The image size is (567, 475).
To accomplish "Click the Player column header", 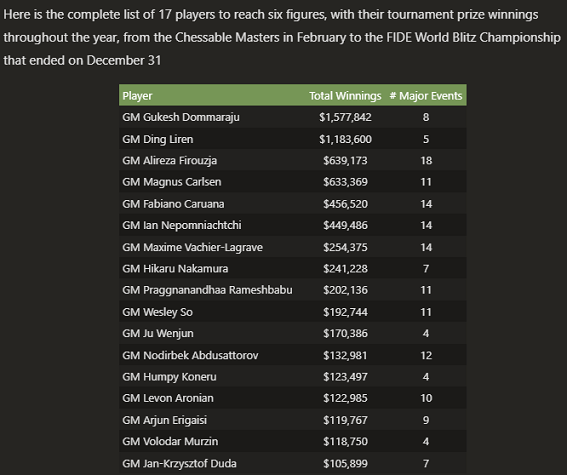I will click(137, 96).
